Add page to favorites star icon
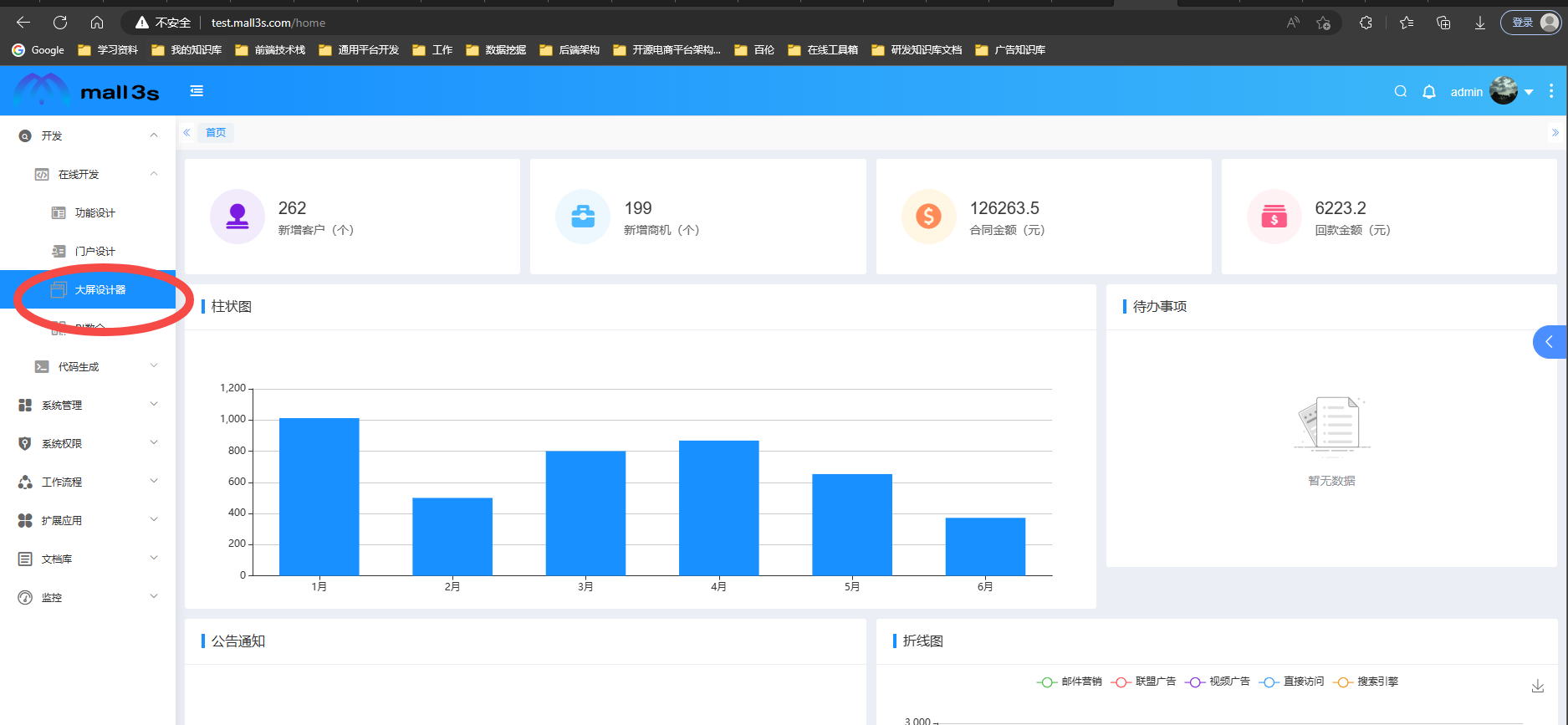This screenshot has height=725, width=1568. point(1323,23)
